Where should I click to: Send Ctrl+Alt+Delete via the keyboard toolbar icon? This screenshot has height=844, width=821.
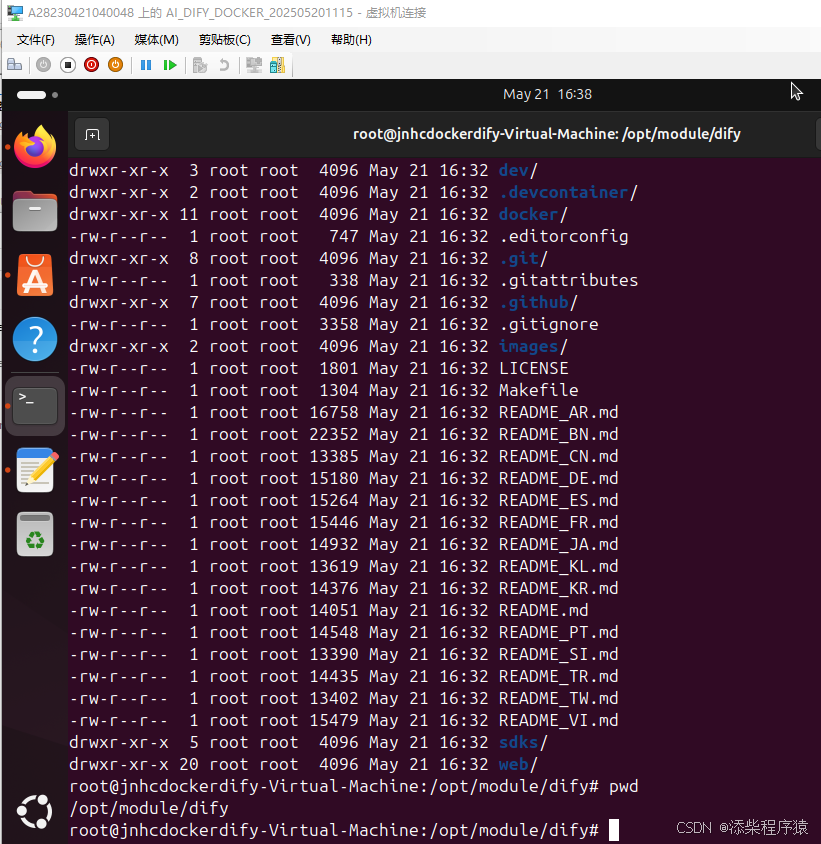click(15, 65)
